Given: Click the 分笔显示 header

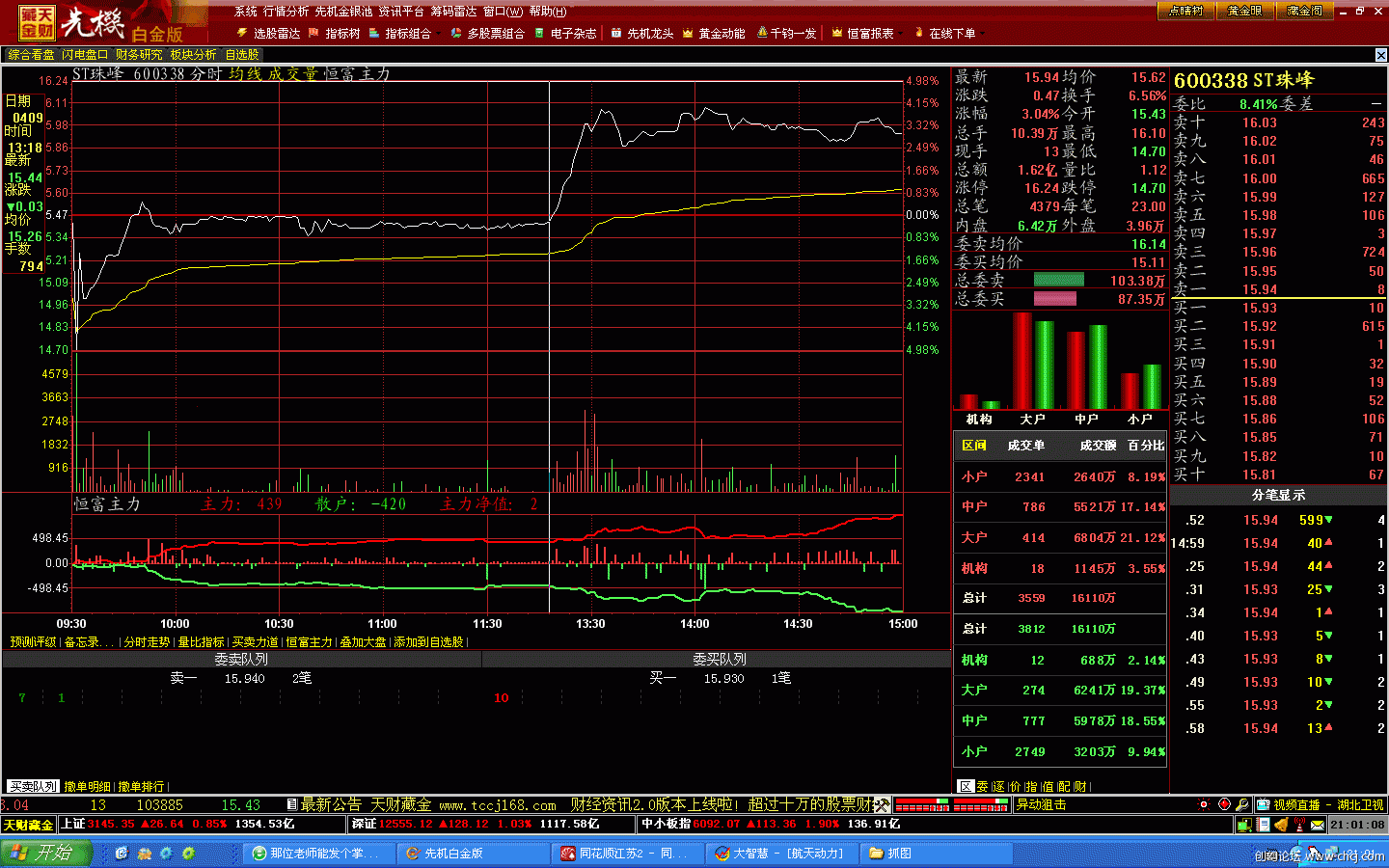Looking at the screenshot, I should (x=1278, y=495).
